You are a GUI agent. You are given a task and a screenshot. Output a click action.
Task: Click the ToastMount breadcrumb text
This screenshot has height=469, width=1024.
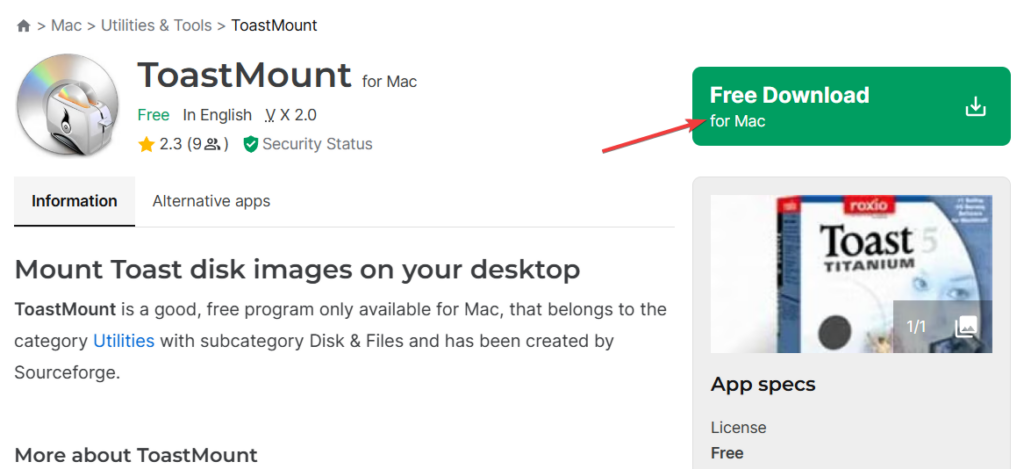(x=274, y=26)
